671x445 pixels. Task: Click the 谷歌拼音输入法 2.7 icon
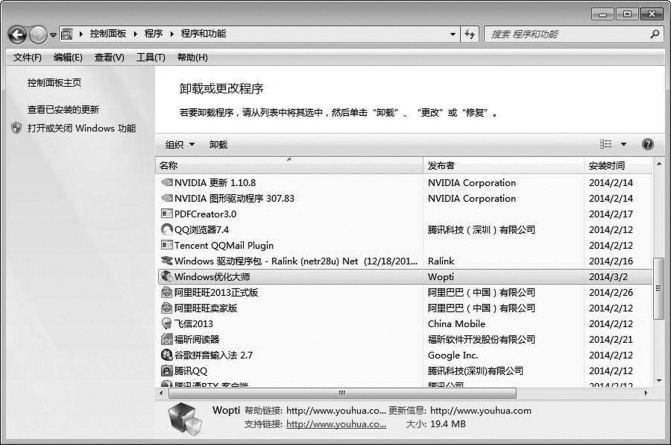tap(166, 355)
